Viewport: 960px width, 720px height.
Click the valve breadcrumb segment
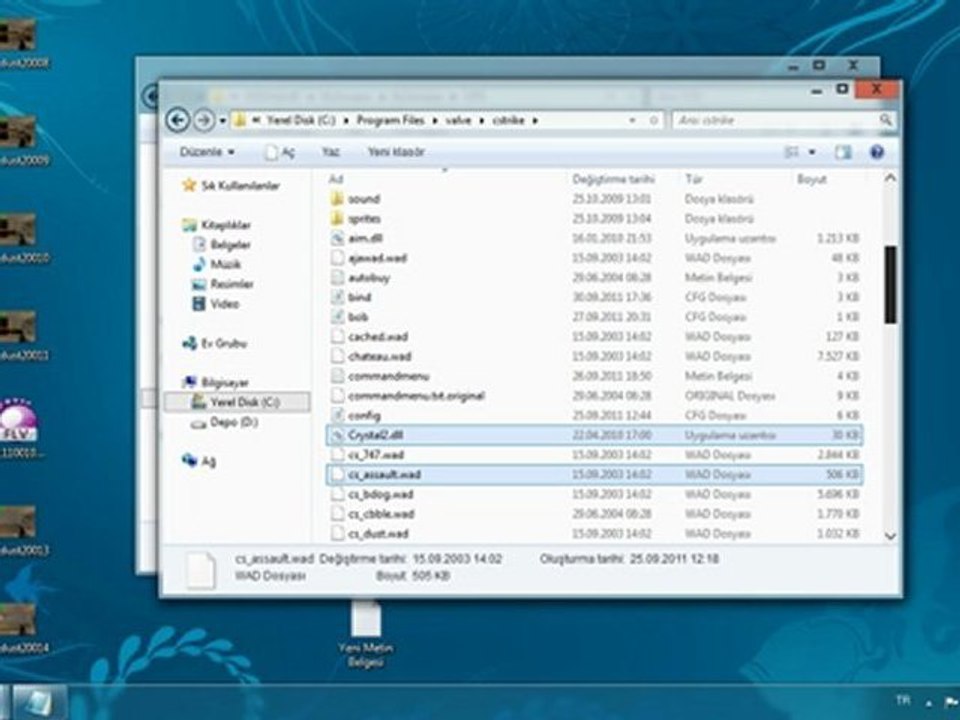[x=458, y=121]
